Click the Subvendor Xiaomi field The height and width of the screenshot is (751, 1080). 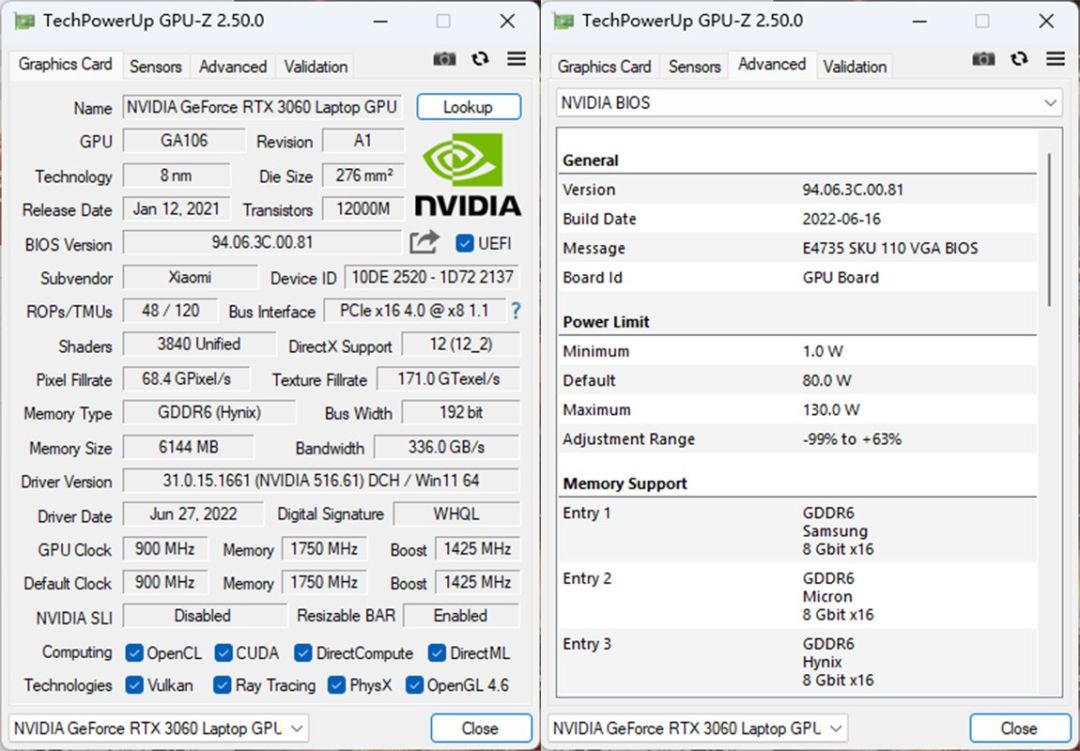click(190, 277)
